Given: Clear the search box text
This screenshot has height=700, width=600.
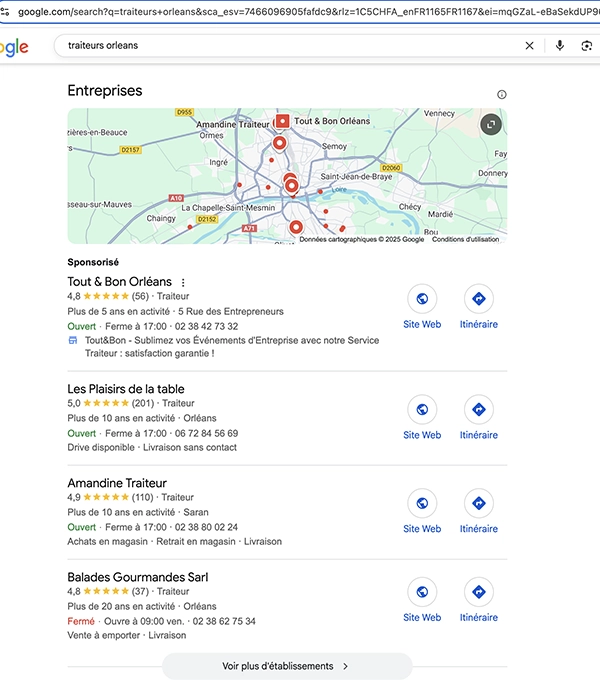Looking at the screenshot, I should point(530,46).
